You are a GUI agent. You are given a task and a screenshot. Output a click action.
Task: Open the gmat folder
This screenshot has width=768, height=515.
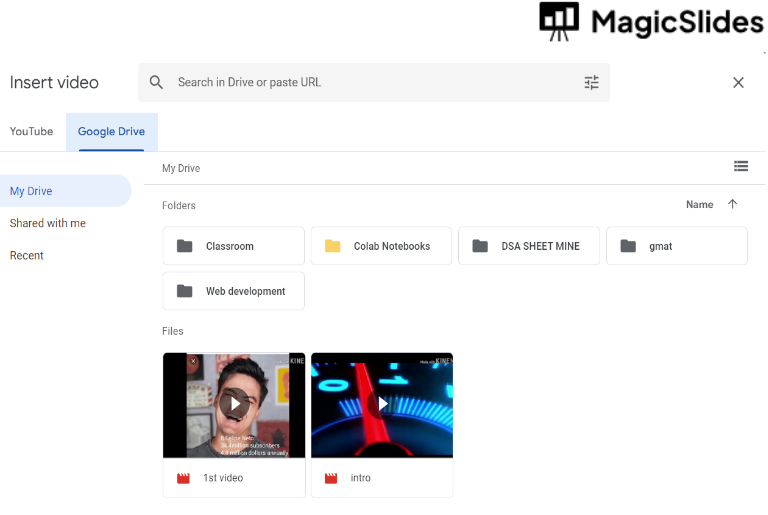coord(677,246)
